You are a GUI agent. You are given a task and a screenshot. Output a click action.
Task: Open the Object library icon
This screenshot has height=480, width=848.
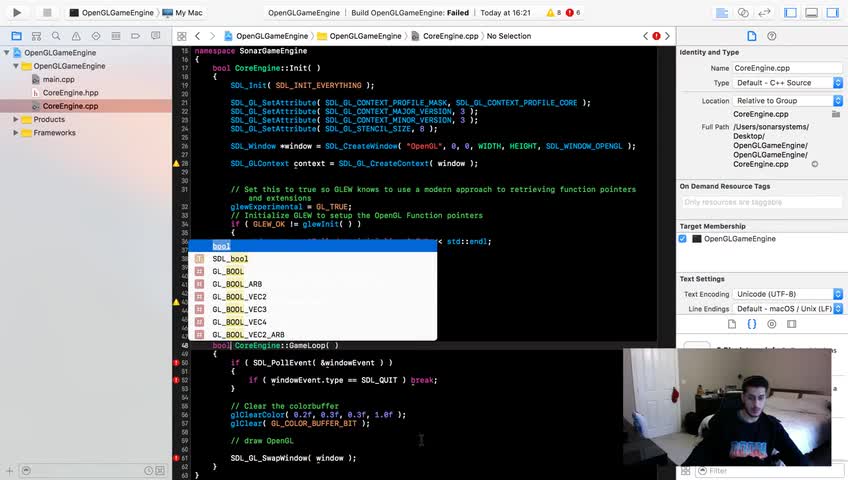pyautogui.click(x=772, y=324)
